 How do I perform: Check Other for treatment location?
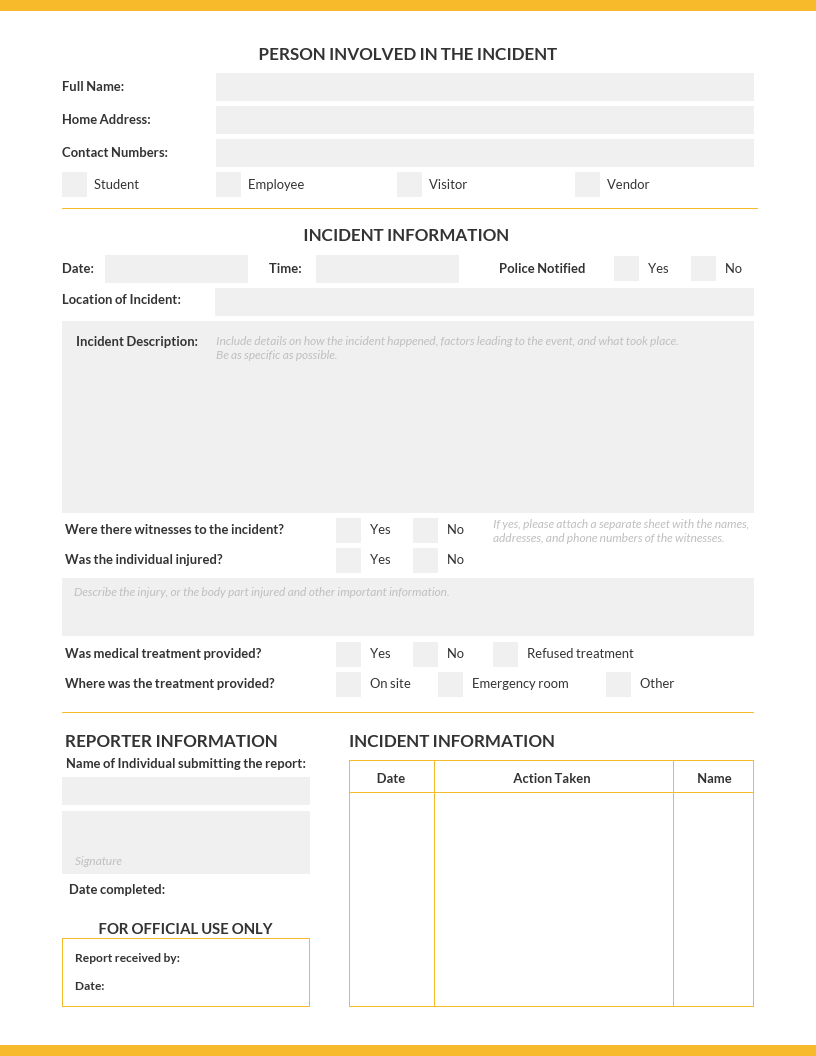coord(618,684)
